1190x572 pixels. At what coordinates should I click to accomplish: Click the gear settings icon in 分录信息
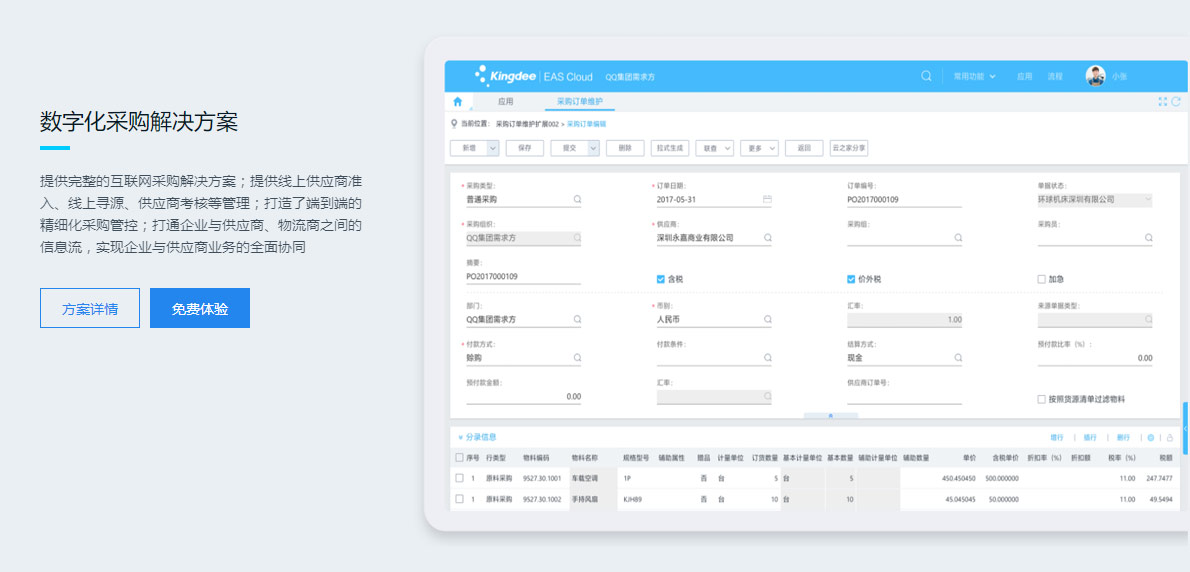[x=1151, y=438]
